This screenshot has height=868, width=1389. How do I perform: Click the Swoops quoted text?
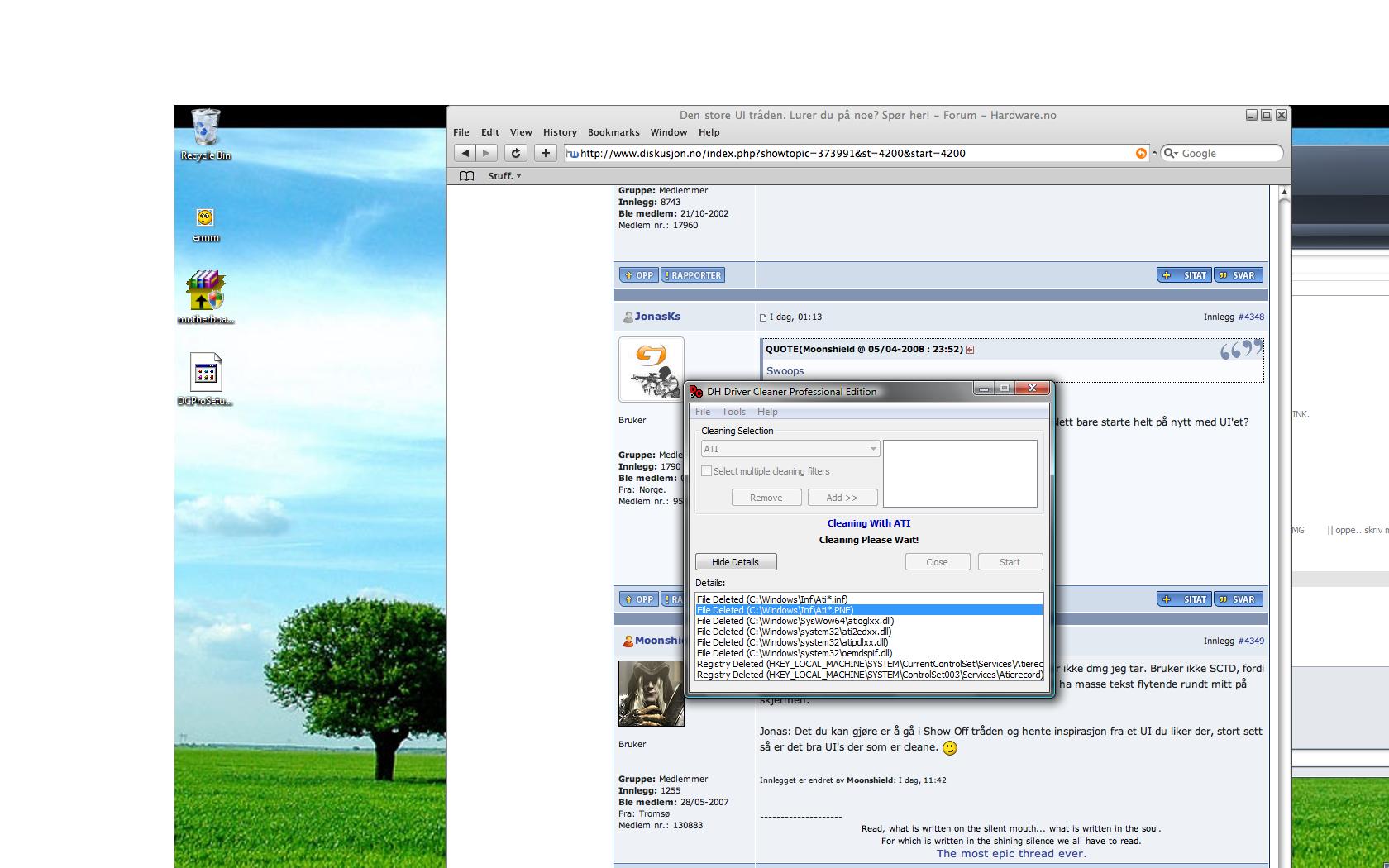pos(785,371)
